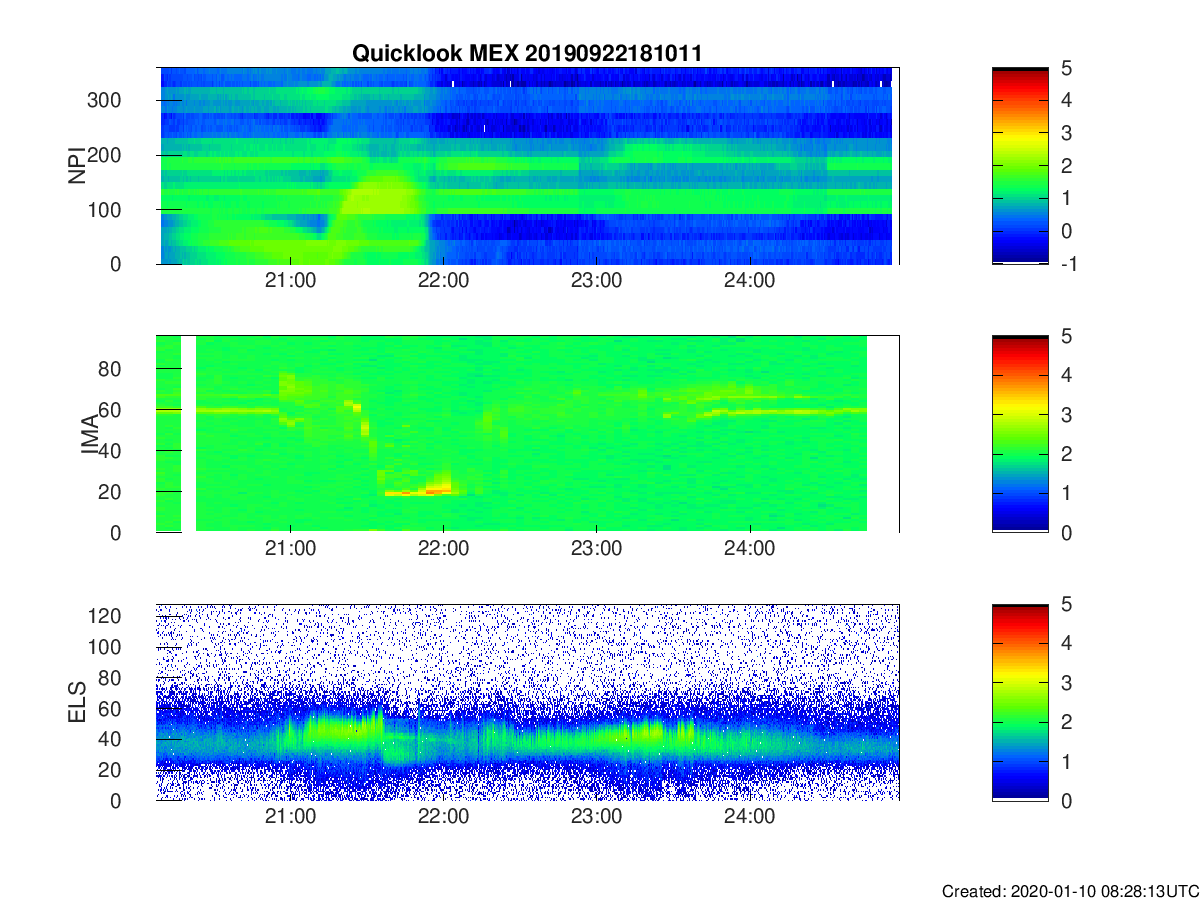This screenshot has height=900, width=1200.
Task: Select the IMA y-axis label
Action: 89,434
